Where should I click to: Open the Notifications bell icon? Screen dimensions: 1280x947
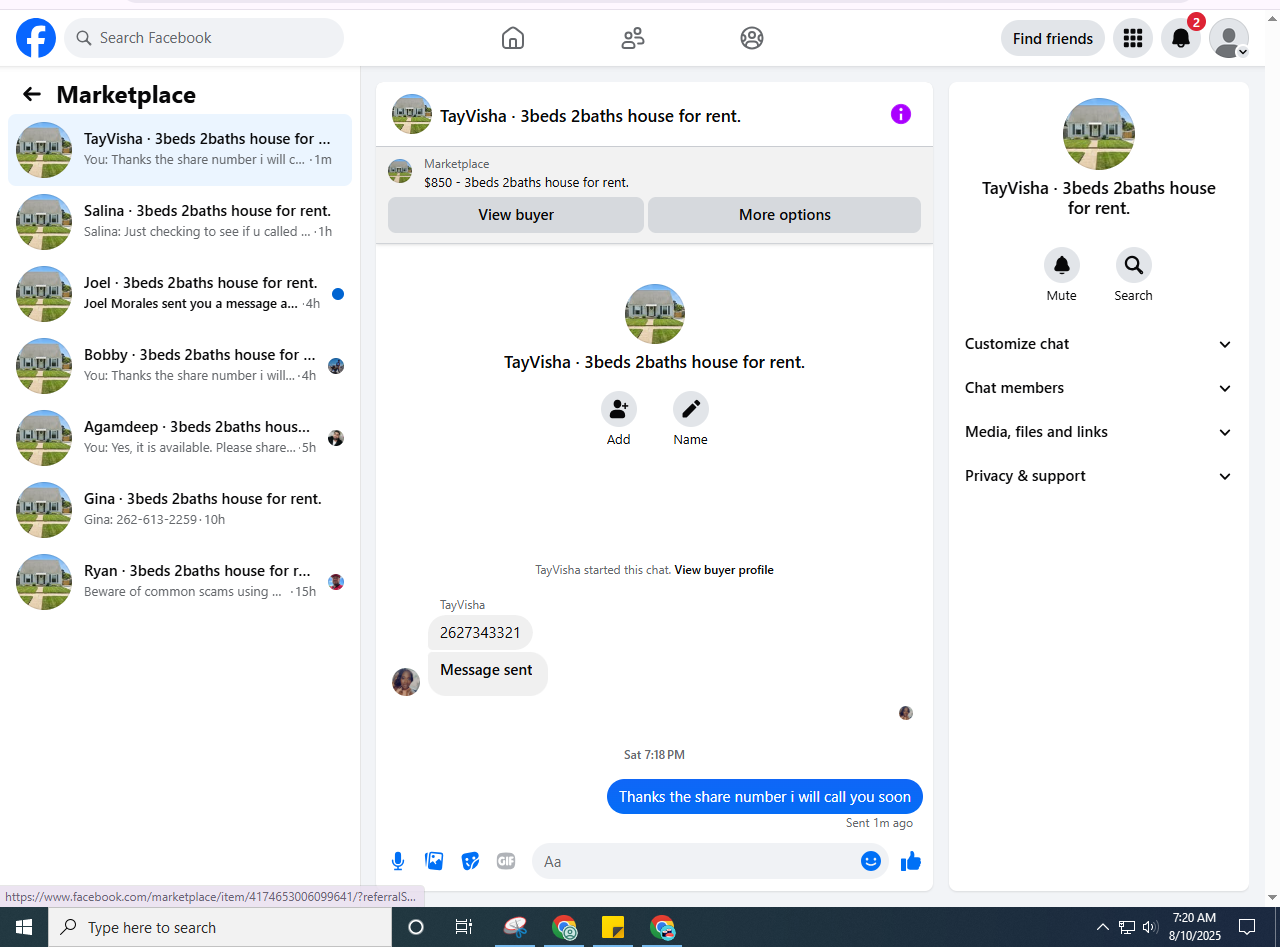1181,38
